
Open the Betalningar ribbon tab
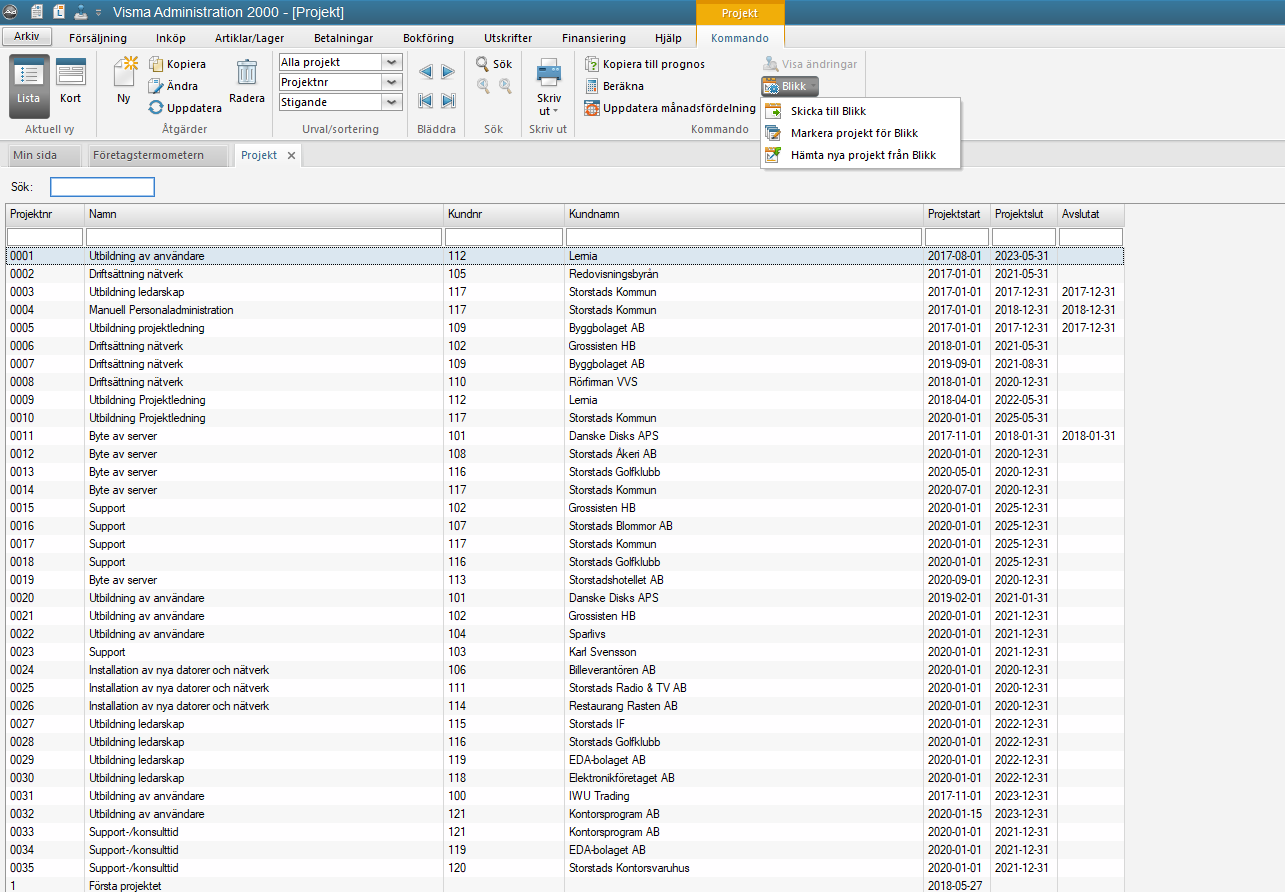(344, 38)
